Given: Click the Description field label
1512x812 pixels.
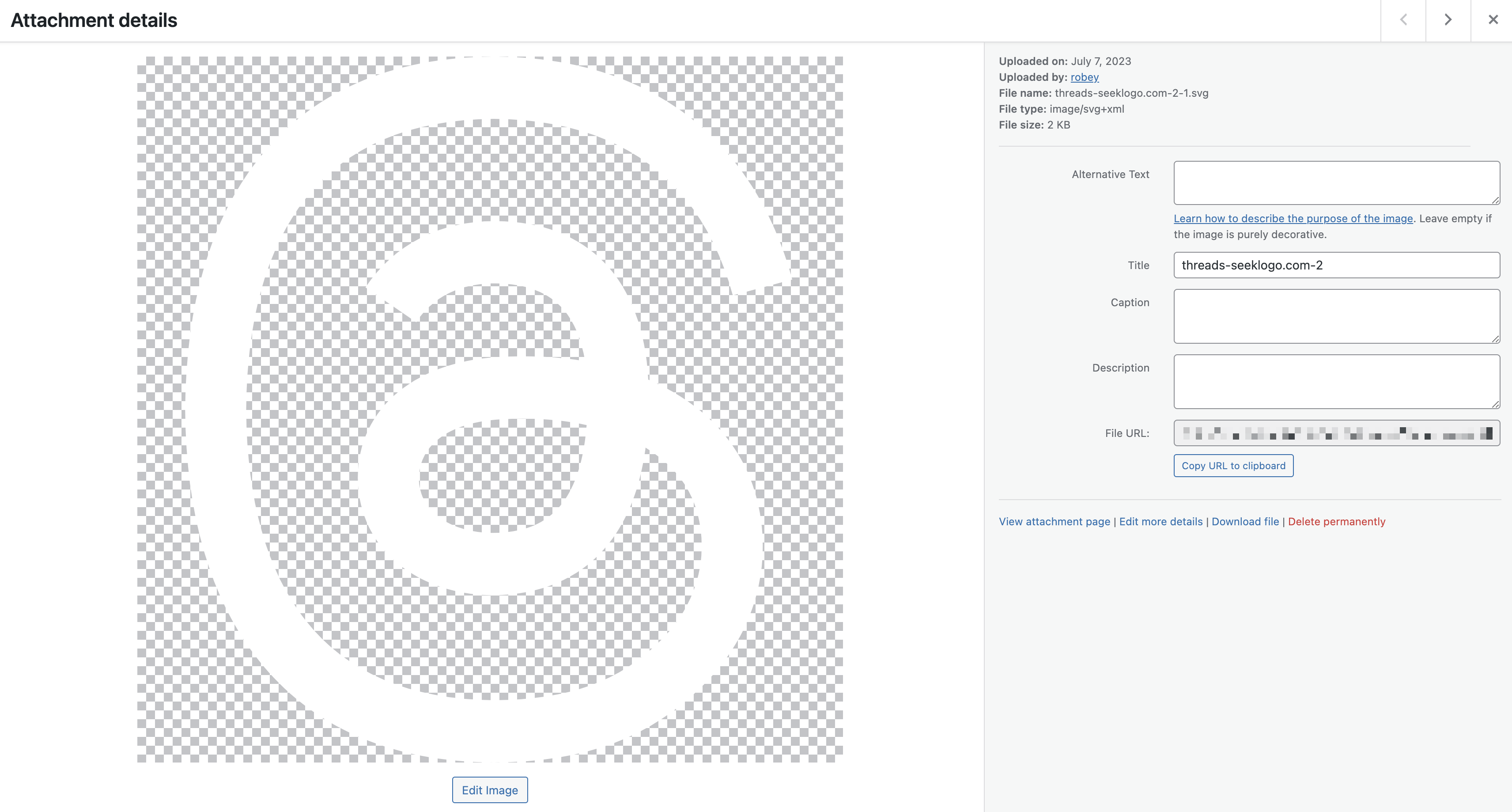Looking at the screenshot, I should [x=1120, y=368].
